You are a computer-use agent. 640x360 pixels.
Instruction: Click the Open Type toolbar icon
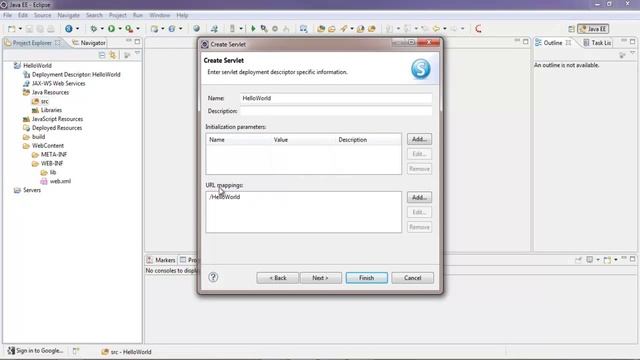pos(321,29)
